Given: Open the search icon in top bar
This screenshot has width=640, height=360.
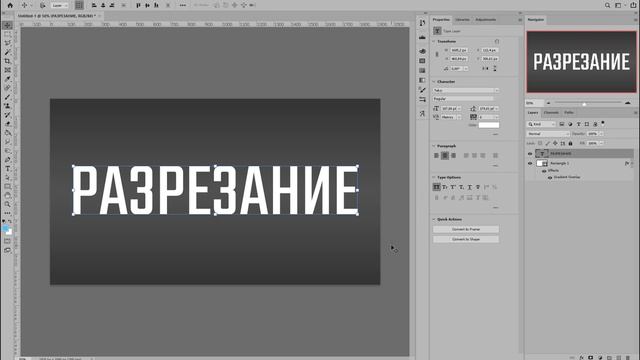Looking at the screenshot, I should click(607, 5).
